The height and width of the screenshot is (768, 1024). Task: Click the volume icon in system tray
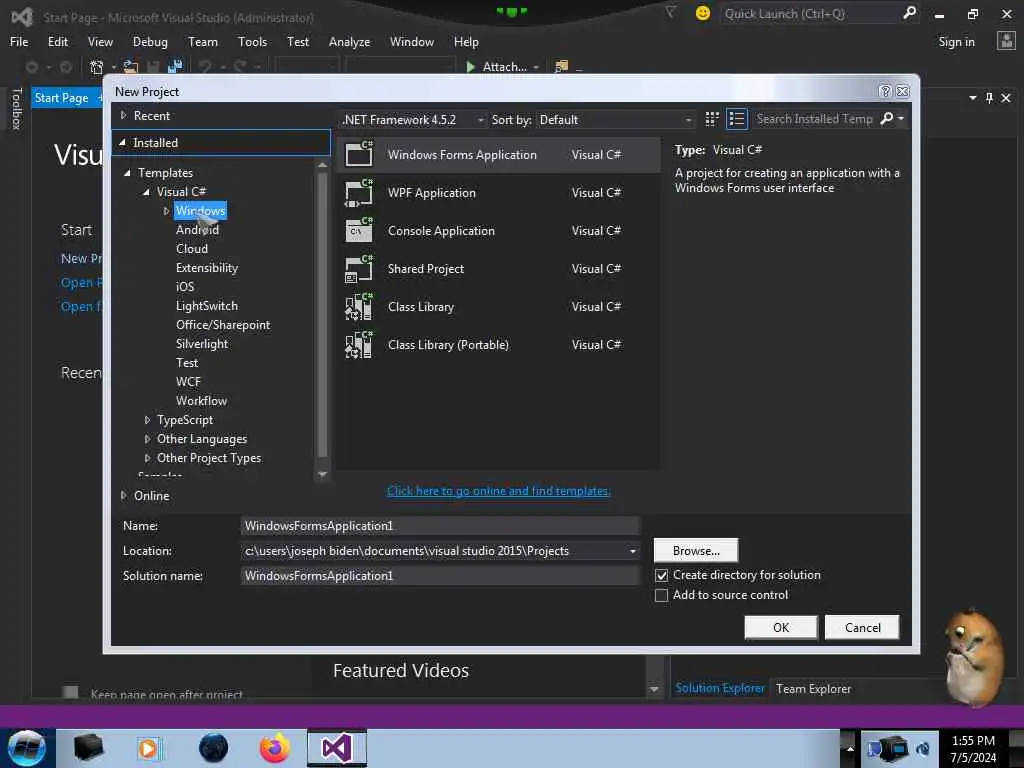tap(923, 748)
